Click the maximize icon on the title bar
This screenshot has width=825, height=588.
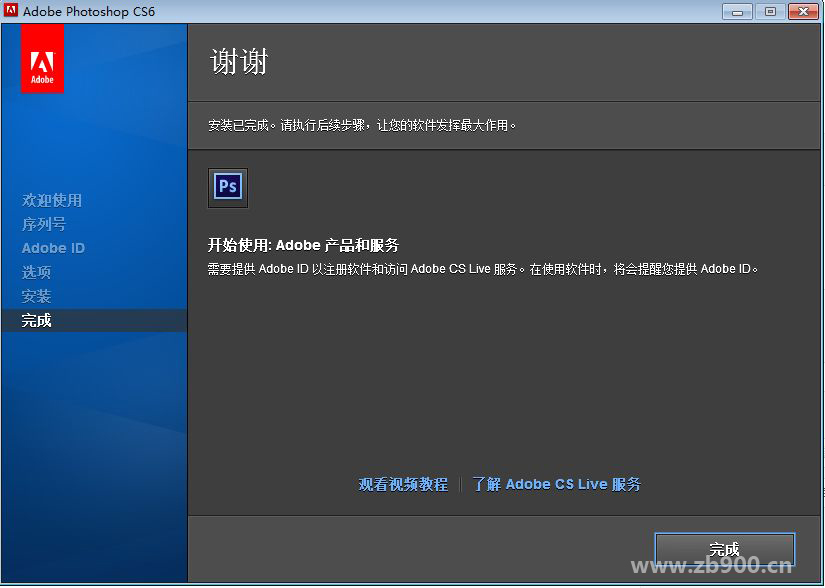point(770,11)
